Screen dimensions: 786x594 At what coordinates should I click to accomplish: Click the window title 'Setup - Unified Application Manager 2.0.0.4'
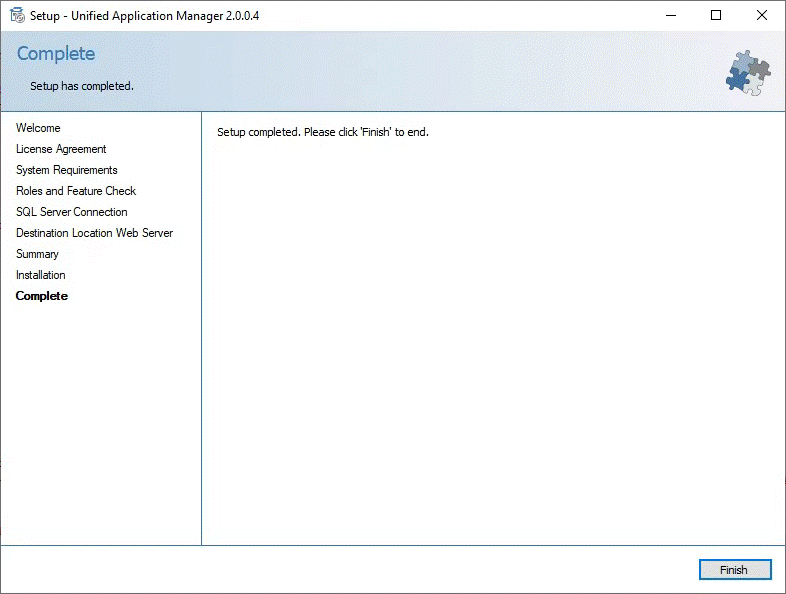[x=144, y=16]
